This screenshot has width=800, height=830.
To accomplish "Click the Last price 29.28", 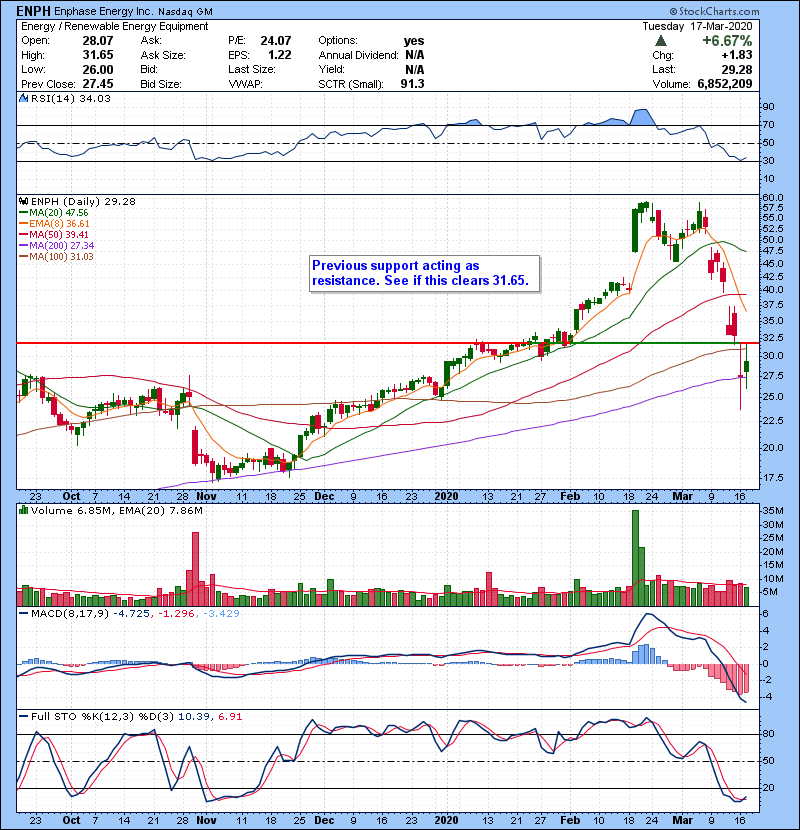I will (x=738, y=69).
